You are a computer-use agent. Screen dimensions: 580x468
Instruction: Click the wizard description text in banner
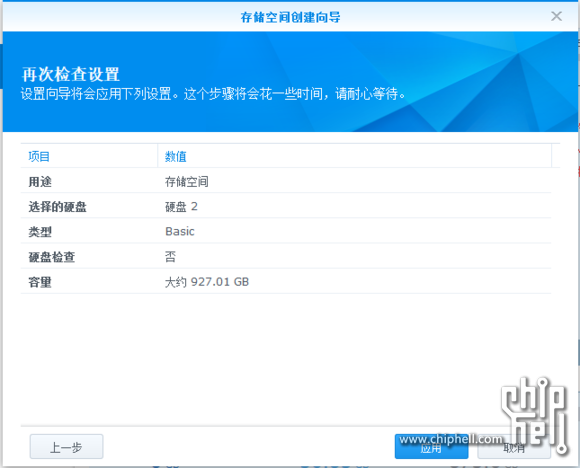[213, 94]
